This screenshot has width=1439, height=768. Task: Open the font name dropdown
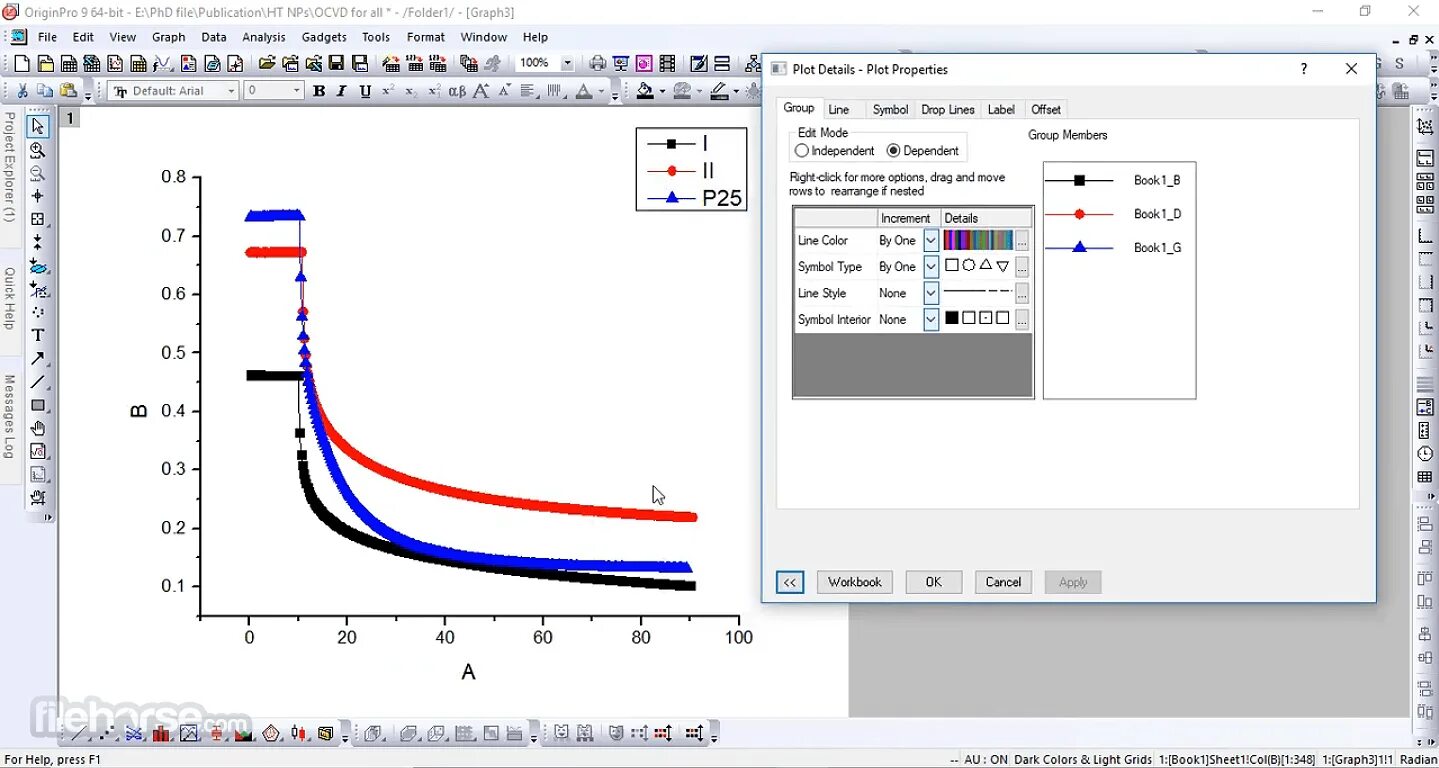coord(231,91)
